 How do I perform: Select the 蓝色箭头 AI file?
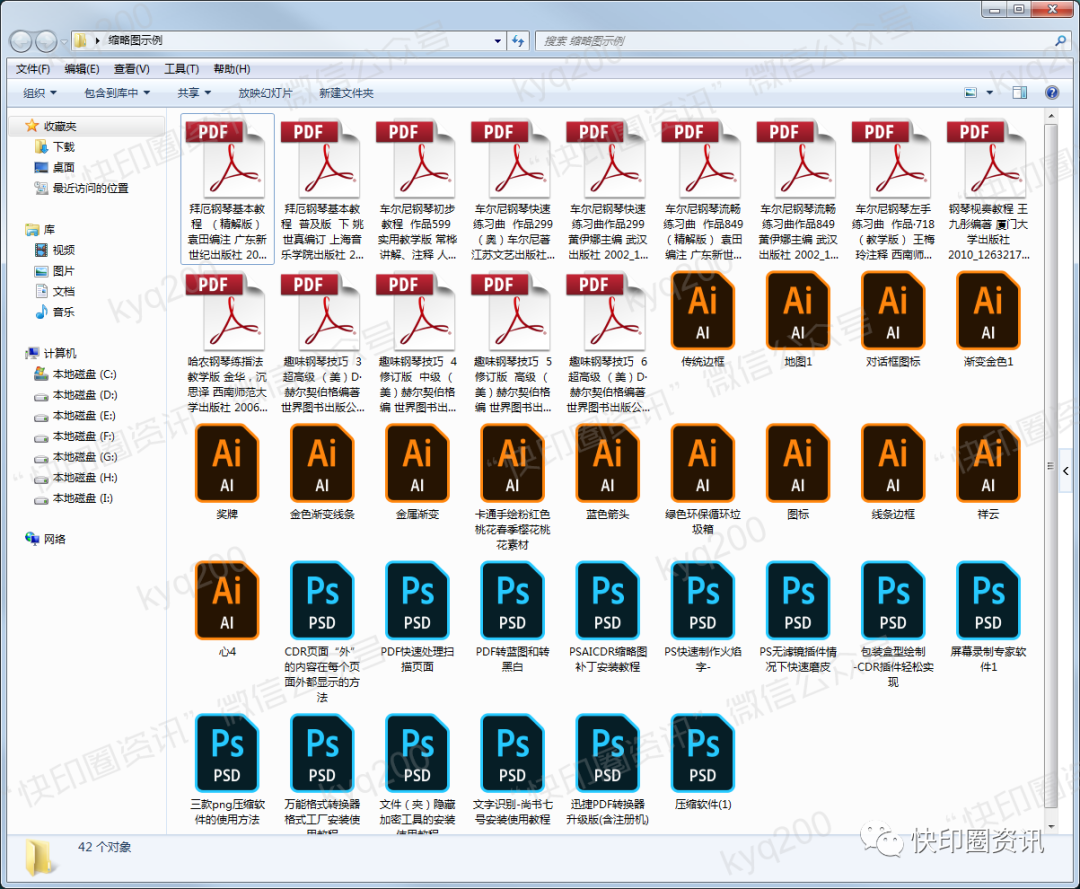tap(608, 472)
